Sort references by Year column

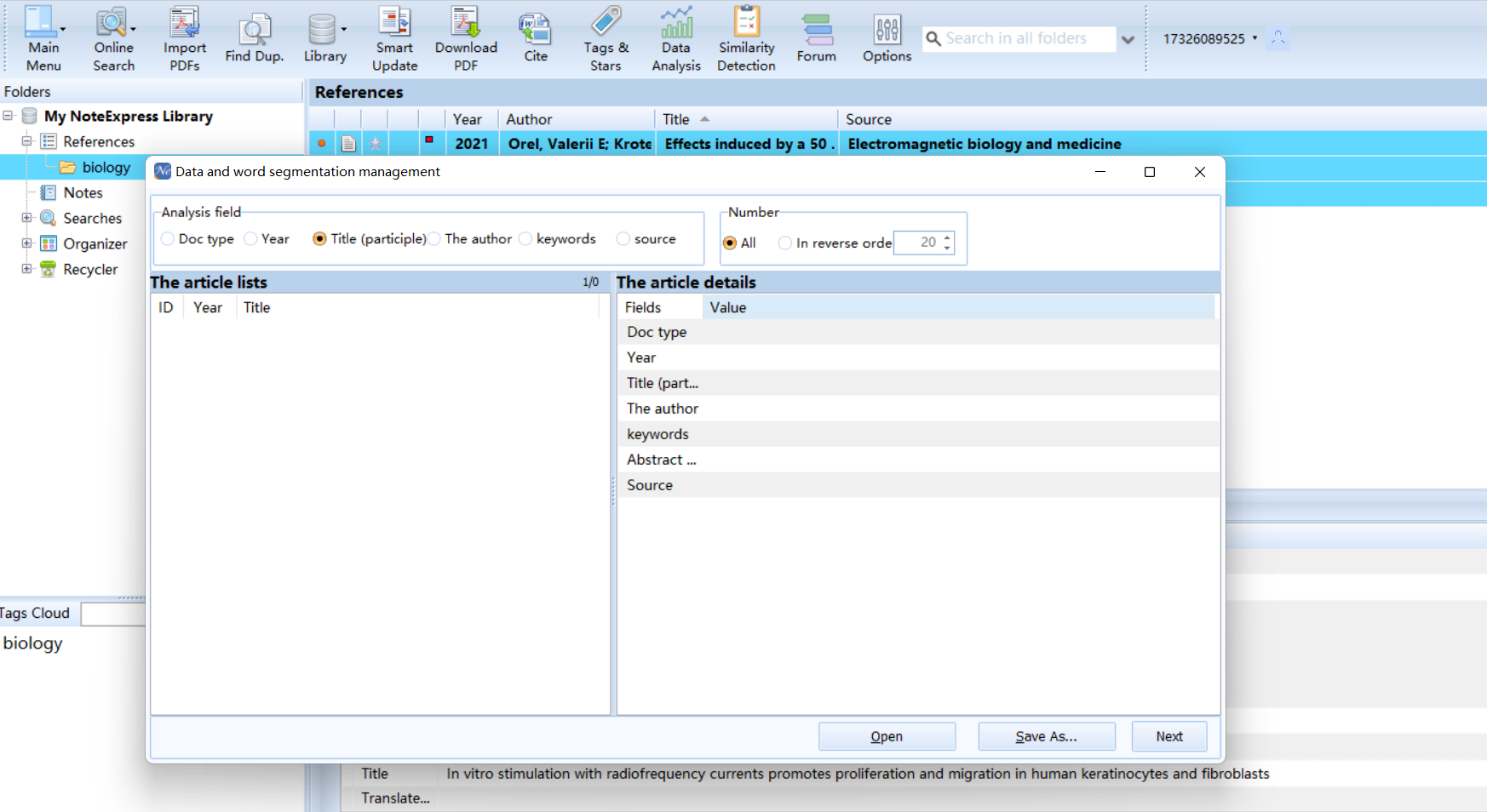pyautogui.click(x=471, y=119)
